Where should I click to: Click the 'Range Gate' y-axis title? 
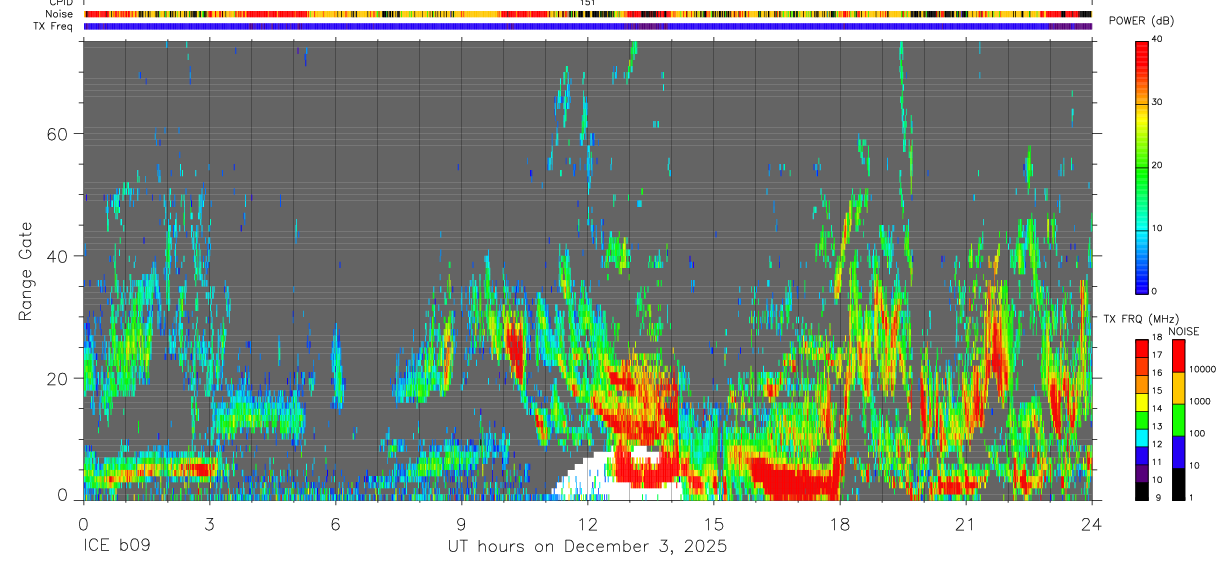27,271
